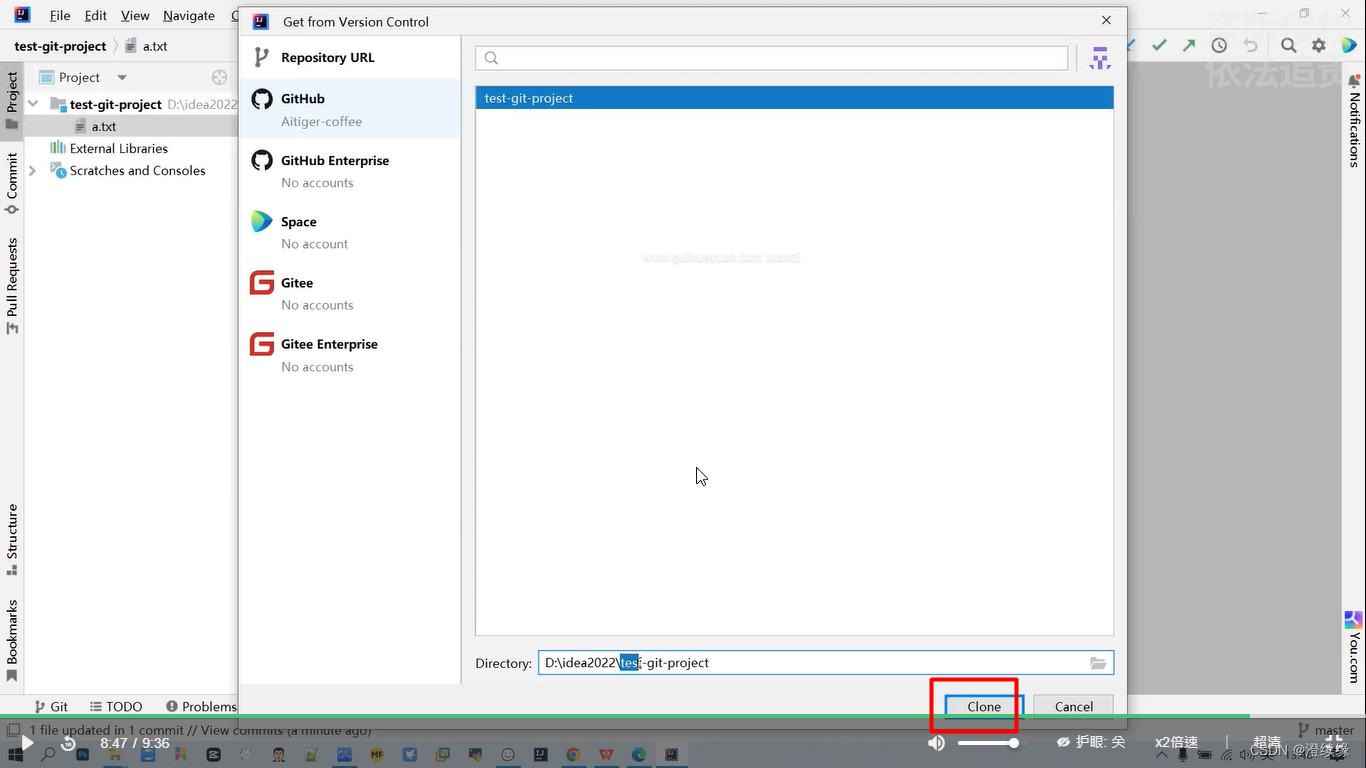Open the Project view dropdown
Image resolution: width=1366 pixels, height=768 pixels.
(122, 77)
